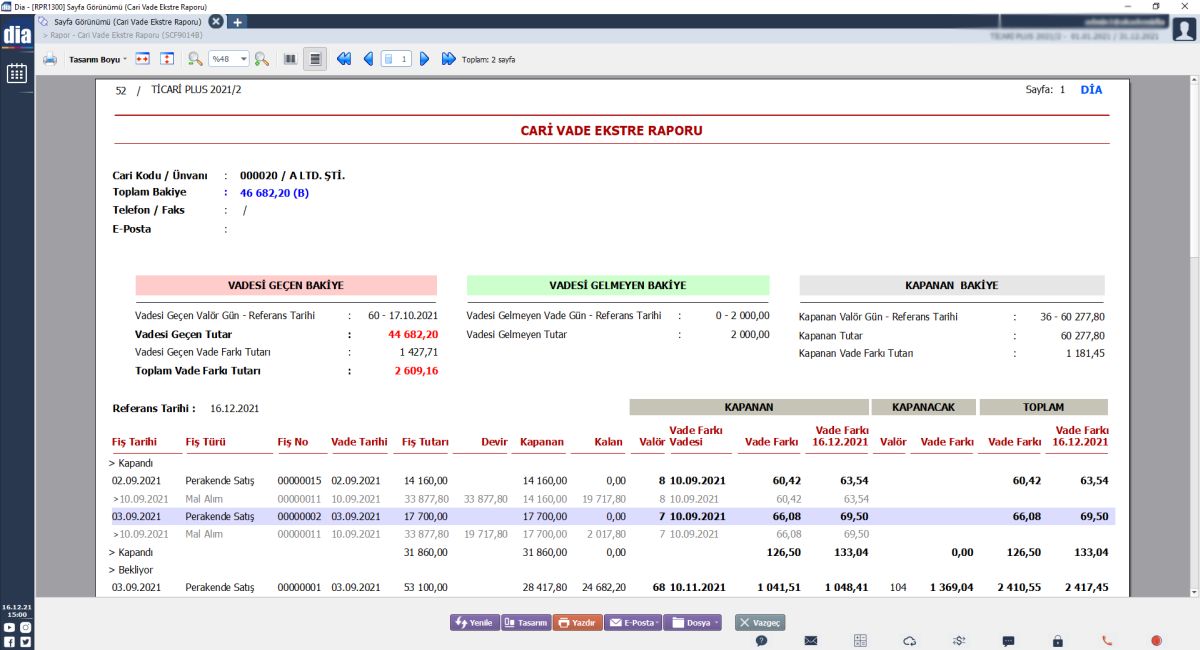Click the fit-to-width icon
The width and height of the screenshot is (1200, 650).
tap(143, 60)
